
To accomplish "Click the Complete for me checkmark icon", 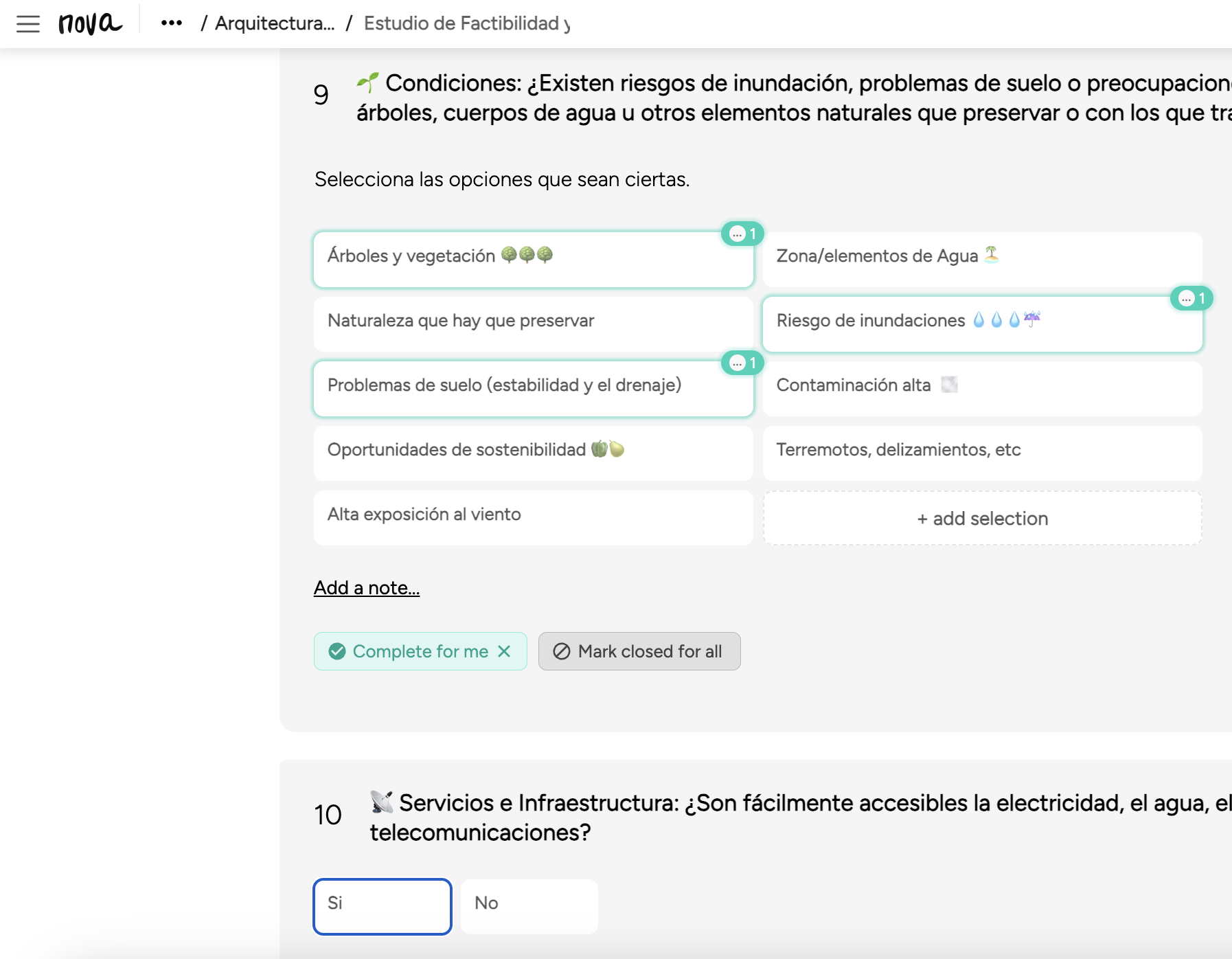I will 337,651.
